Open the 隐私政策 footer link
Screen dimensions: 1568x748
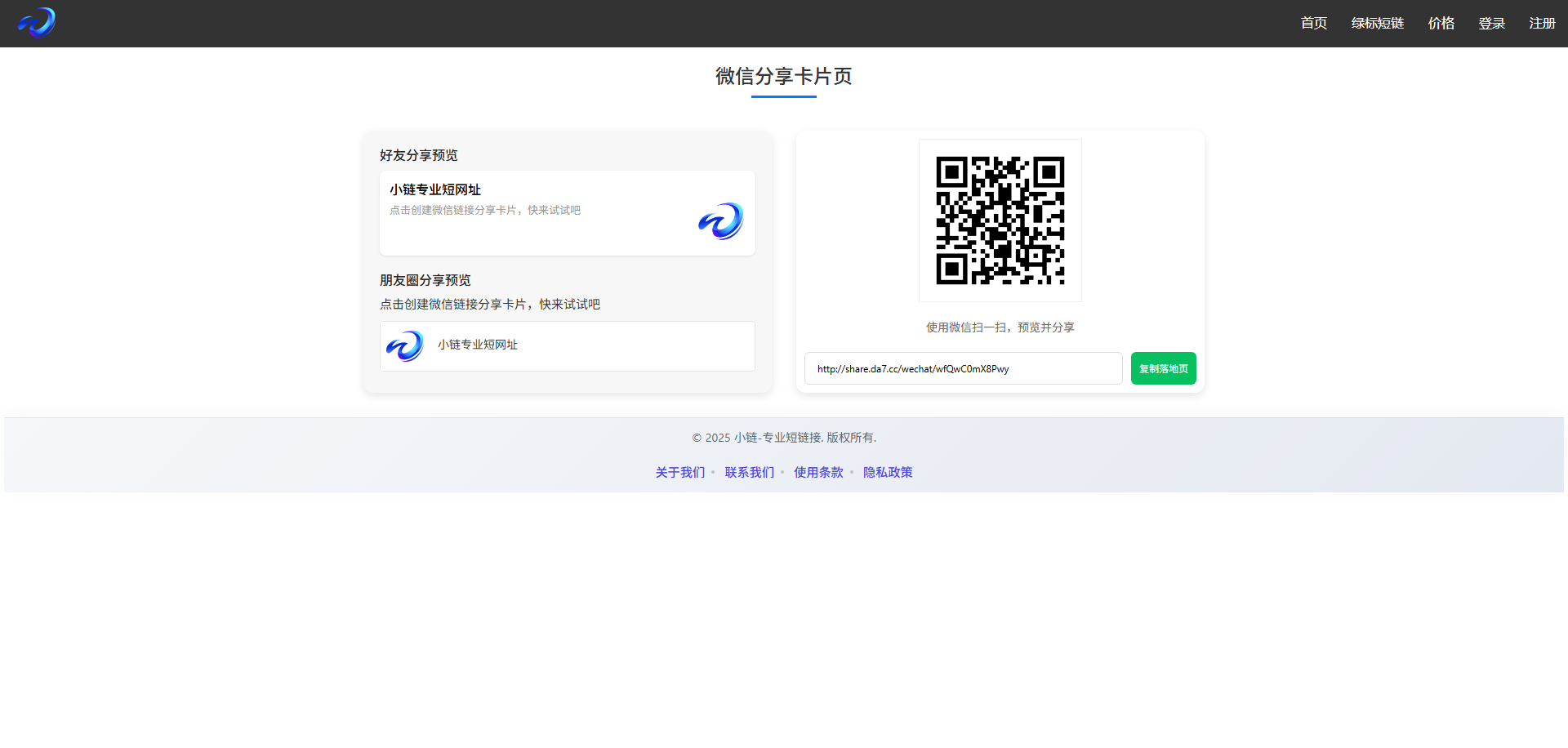[x=887, y=472]
